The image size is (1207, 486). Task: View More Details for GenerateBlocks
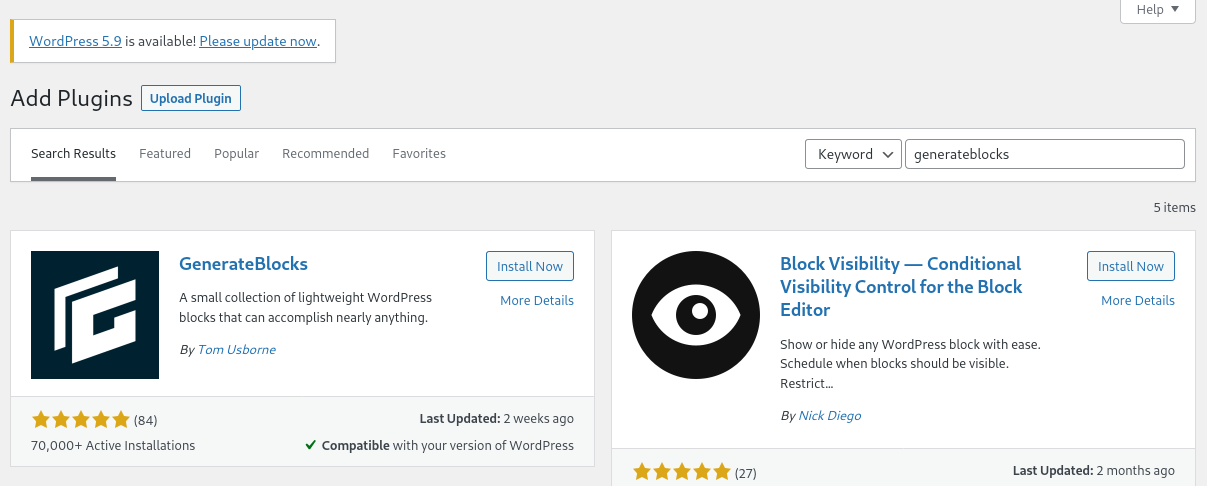(x=537, y=300)
